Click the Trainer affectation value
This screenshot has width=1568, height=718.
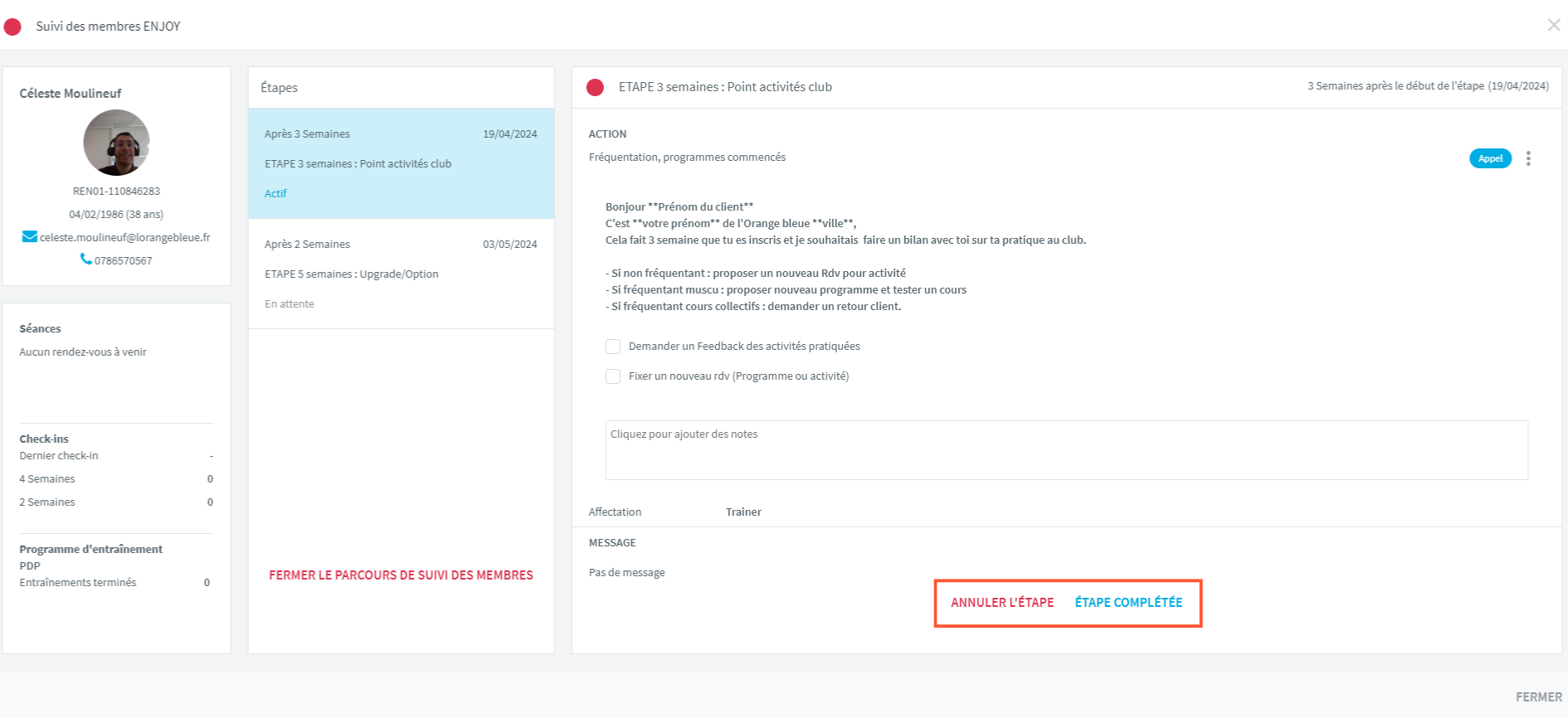[743, 512]
